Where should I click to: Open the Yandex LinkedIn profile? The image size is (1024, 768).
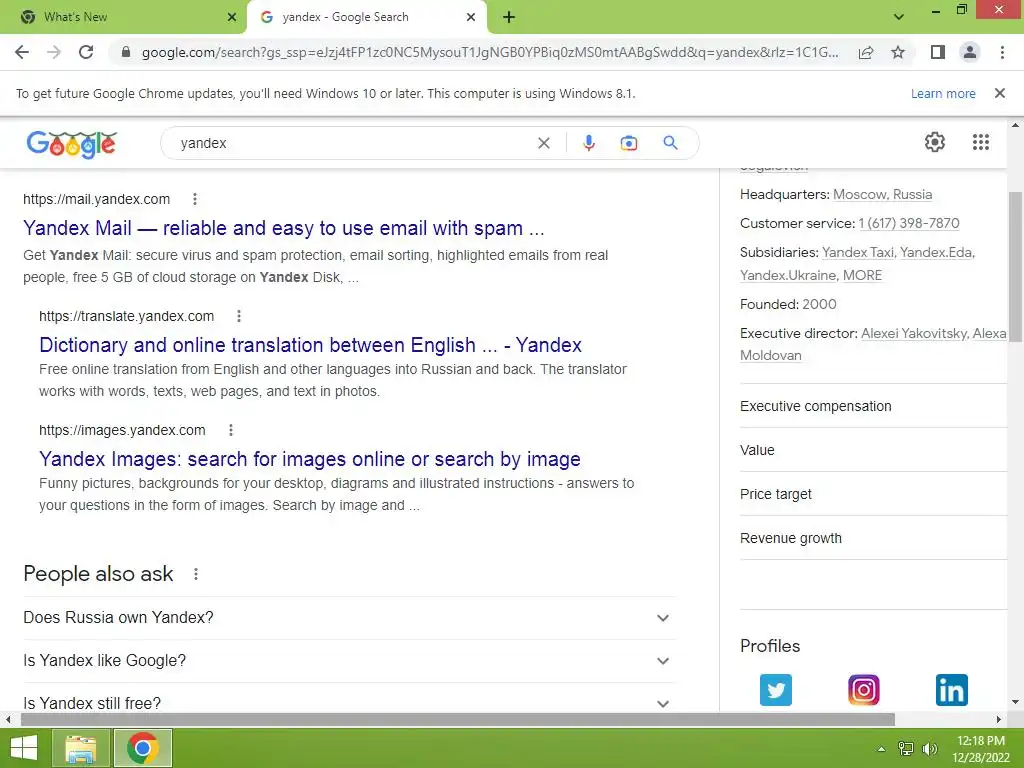(x=952, y=690)
